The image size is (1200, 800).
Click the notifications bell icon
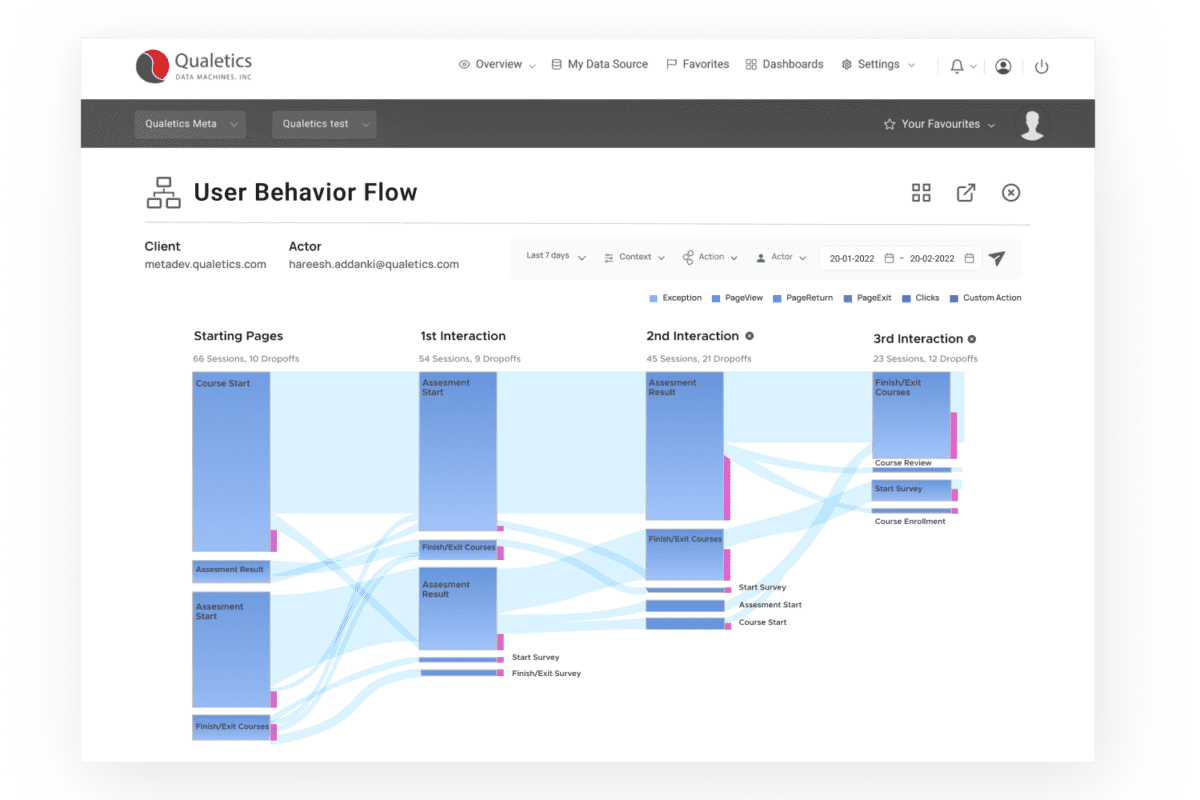pyautogui.click(x=958, y=64)
